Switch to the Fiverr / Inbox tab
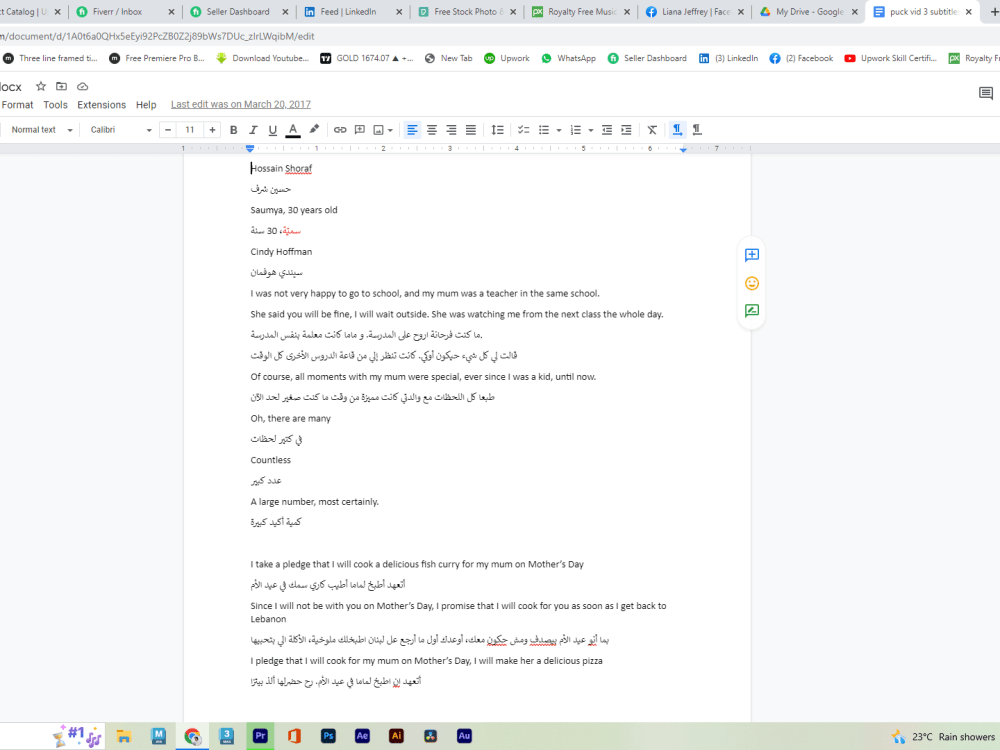Viewport: 1000px width, 750px height. click(x=124, y=11)
